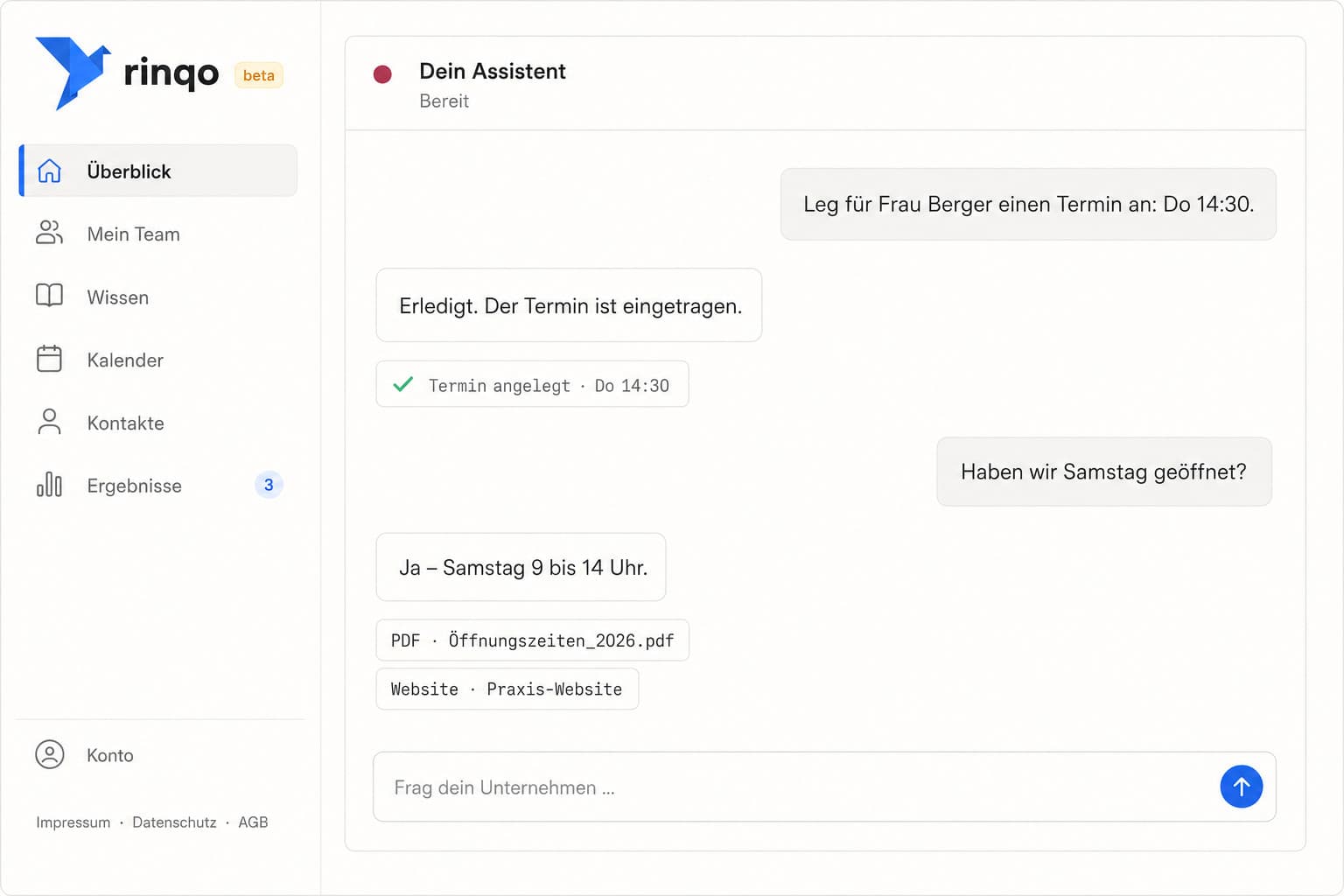Send the message with arrow button
1344x896 pixels.
pyautogui.click(x=1241, y=787)
